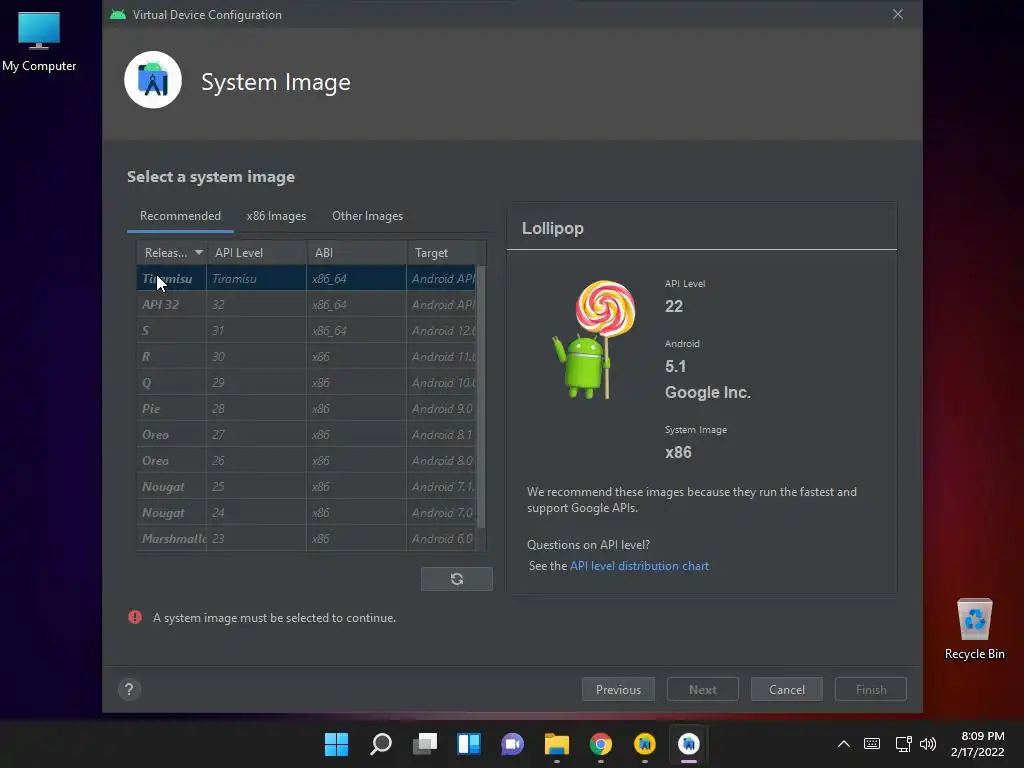Open File Explorer from taskbar
The width and height of the screenshot is (1024, 768).
tap(557, 744)
